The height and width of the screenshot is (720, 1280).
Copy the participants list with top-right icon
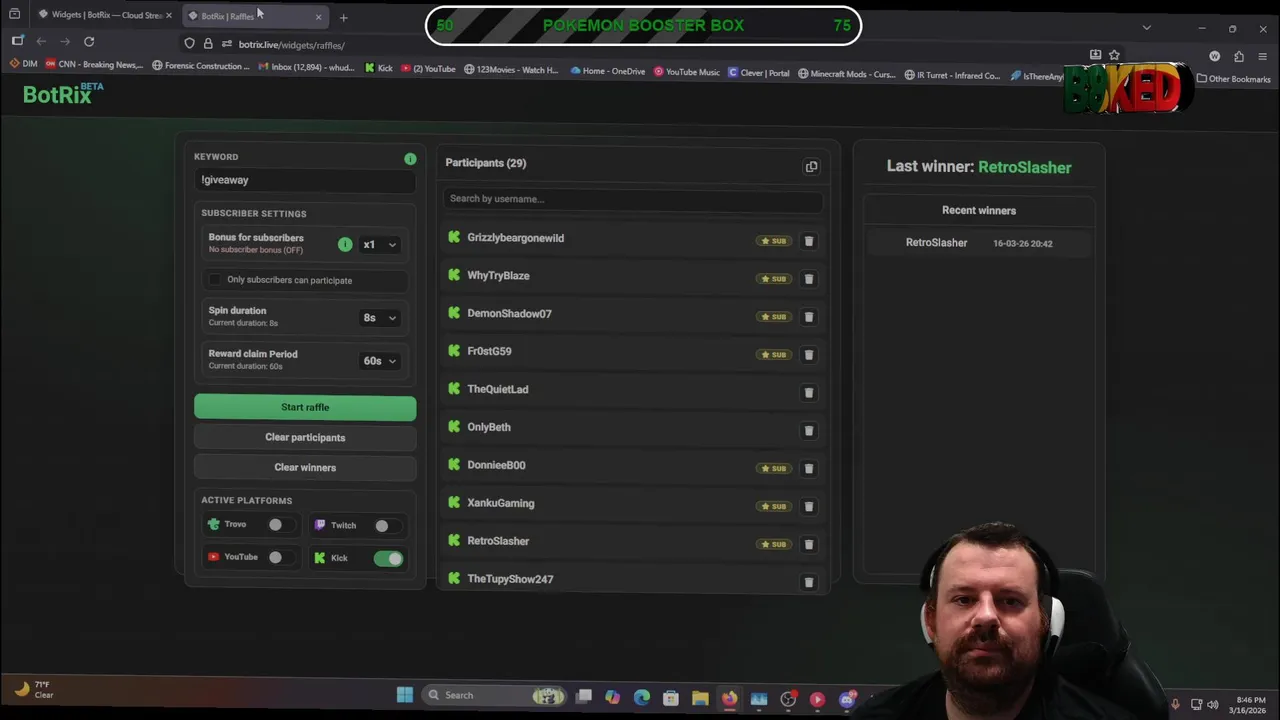tap(811, 167)
